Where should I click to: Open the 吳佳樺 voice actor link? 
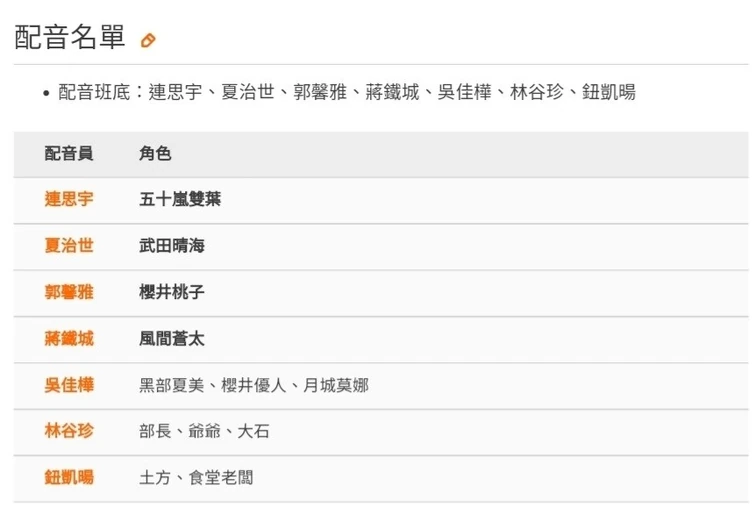(69, 384)
